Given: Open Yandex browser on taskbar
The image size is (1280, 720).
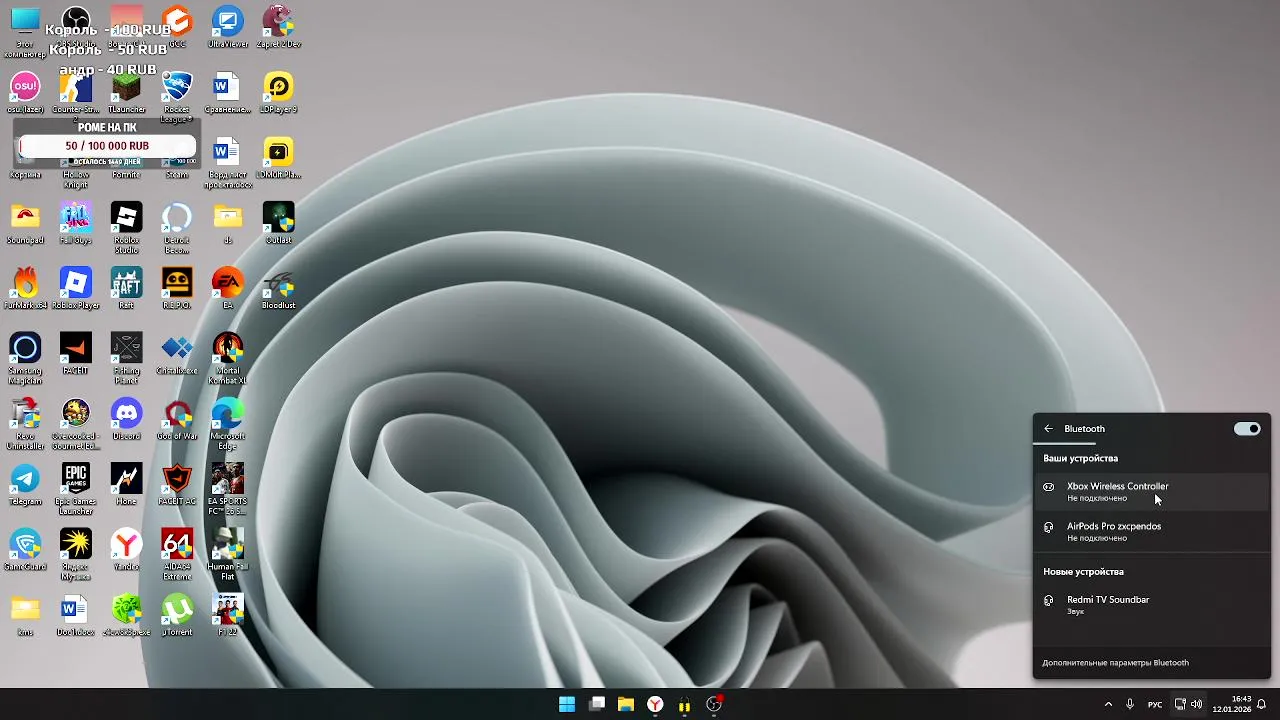Looking at the screenshot, I should click(655, 704).
